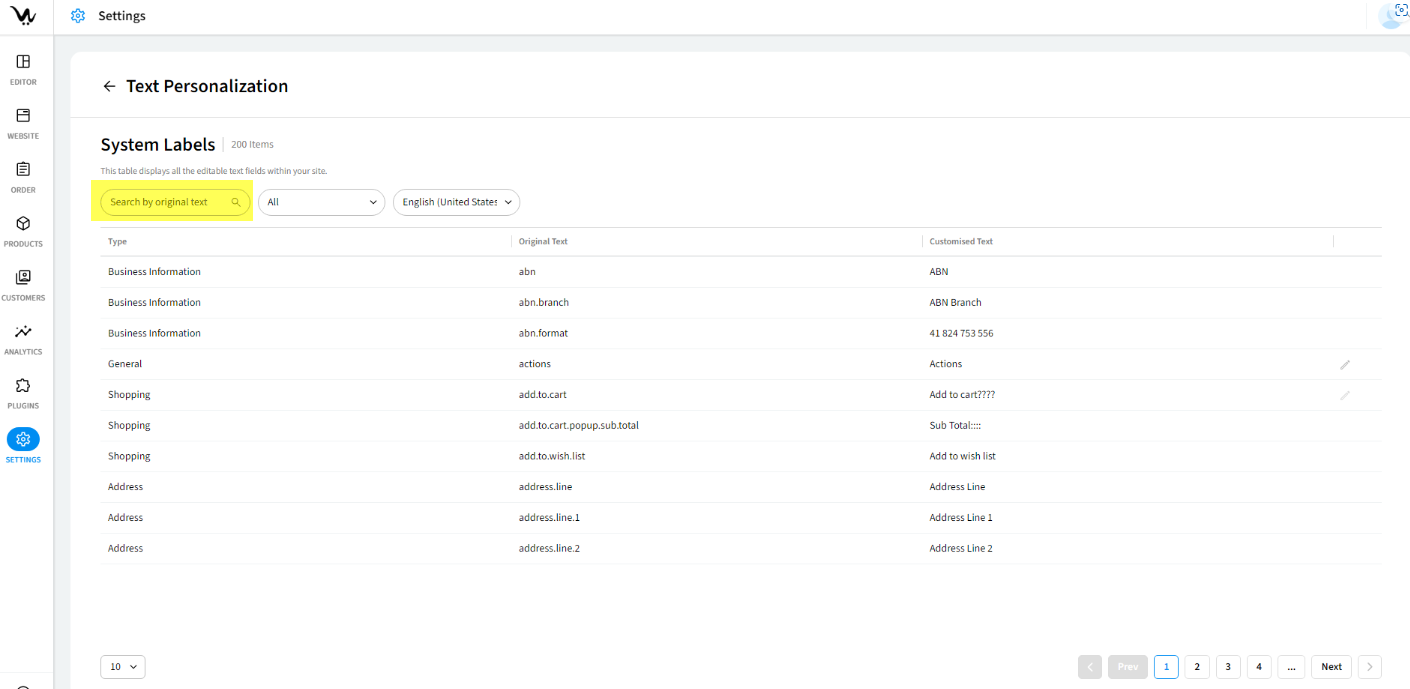Expand the All type filter dropdown

pyautogui.click(x=321, y=202)
